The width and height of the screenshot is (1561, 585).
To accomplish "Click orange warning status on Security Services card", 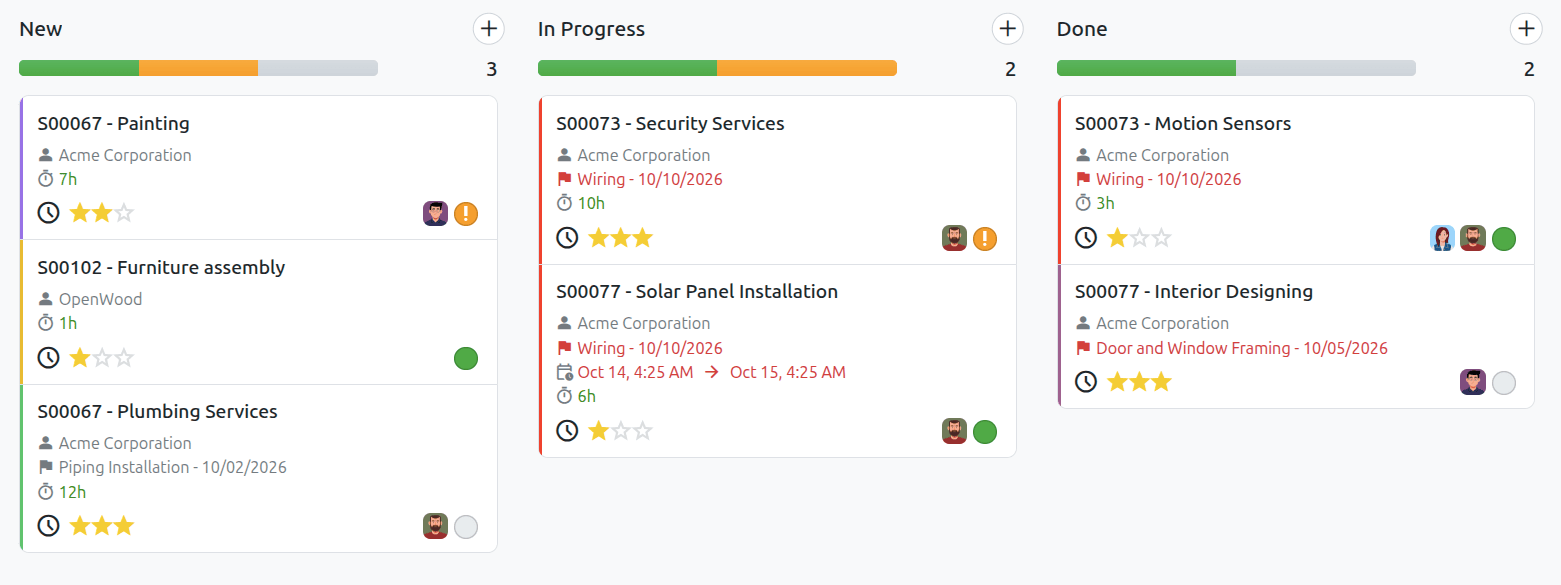I will click(x=985, y=238).
